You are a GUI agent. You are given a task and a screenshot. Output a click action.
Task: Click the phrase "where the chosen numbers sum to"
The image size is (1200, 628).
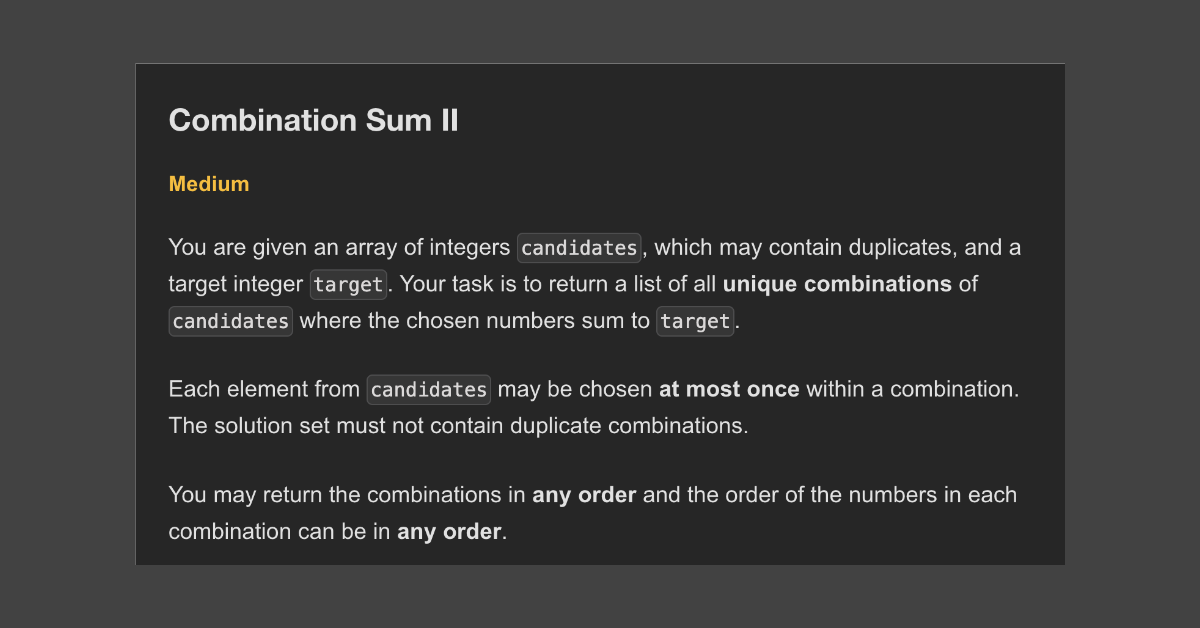click(x=475, y=321)
